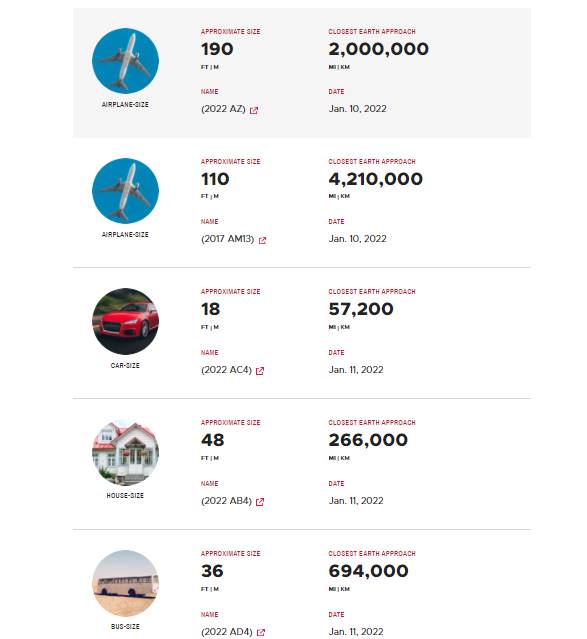Follow the (2022 AC4) name link
Screen dimensions: 587x639
click(x=226, y=370)
